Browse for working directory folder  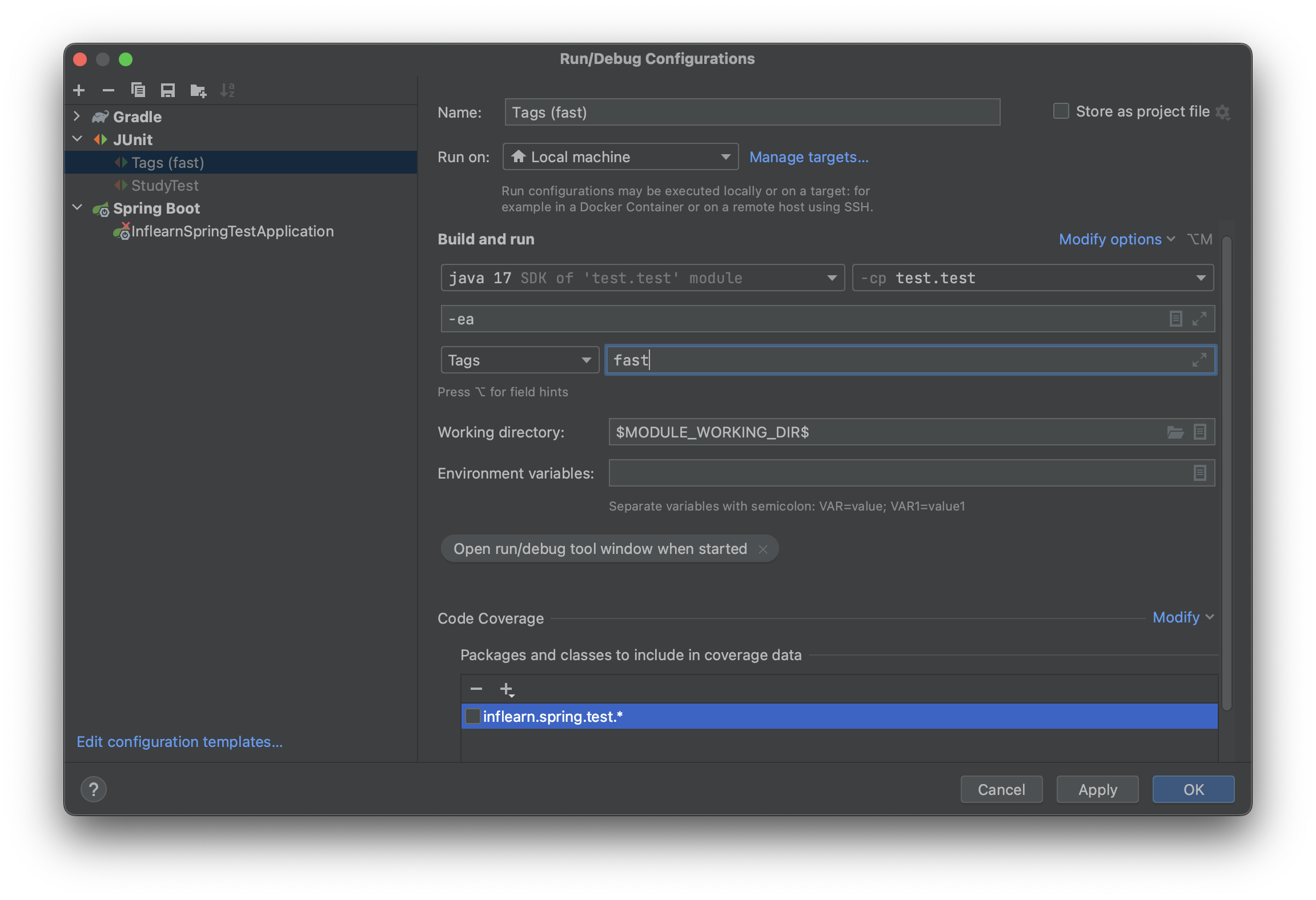1174,432
